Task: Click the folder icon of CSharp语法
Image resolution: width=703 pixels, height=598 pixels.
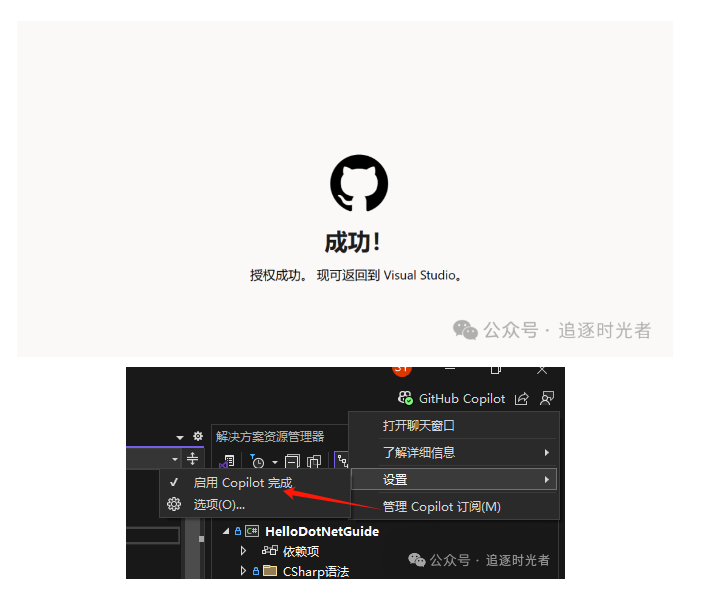Action: click(x=270, y=570)
